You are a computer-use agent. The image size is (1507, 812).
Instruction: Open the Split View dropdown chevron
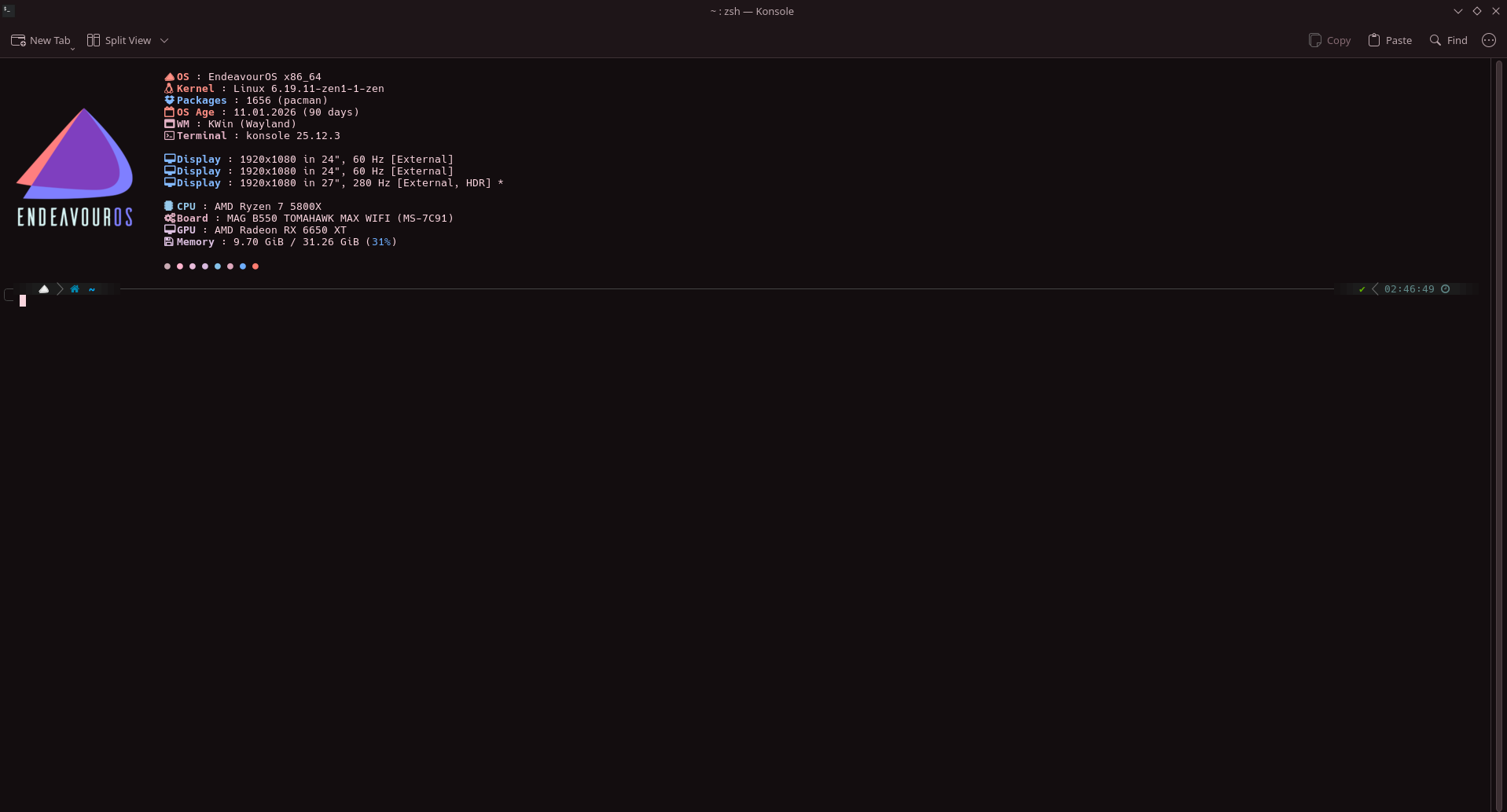pyautogui.click(x=164, y=40)
